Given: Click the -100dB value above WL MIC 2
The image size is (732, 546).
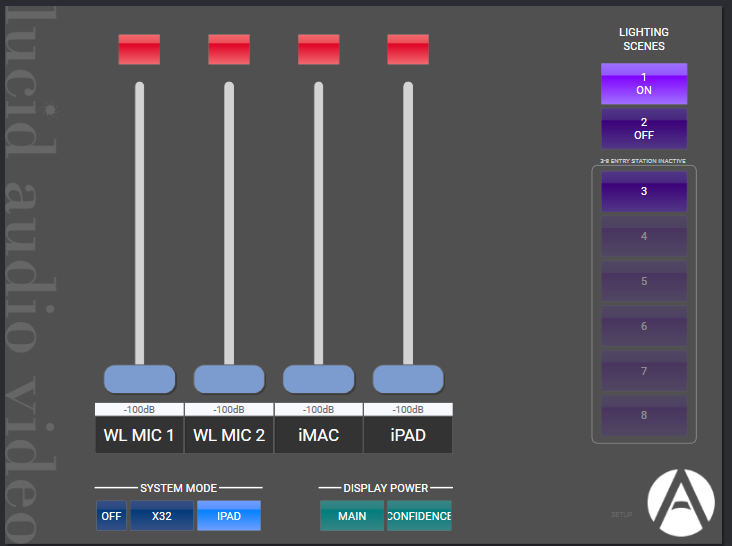Looking at the screenshot, I should click(x=229, y=409).
